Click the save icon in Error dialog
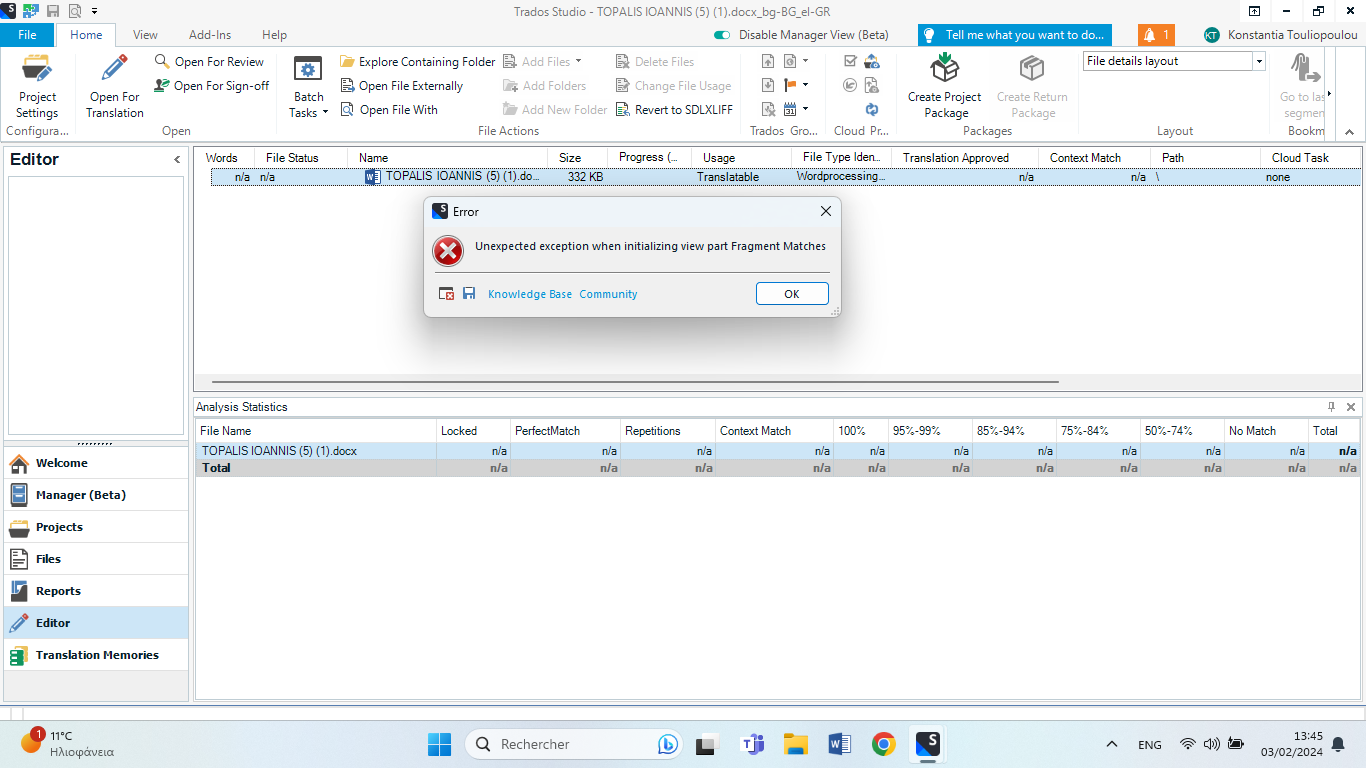 (x=469, y=294)
